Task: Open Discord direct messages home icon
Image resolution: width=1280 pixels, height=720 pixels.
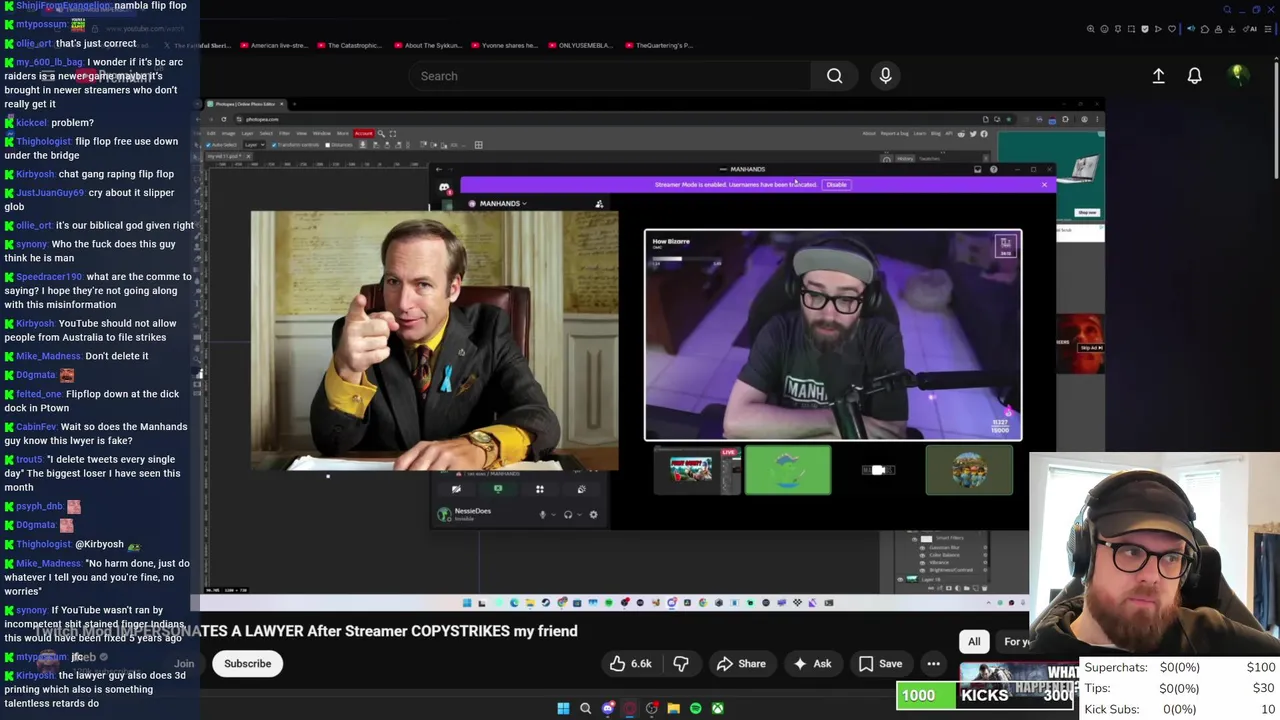Action: (444, 187)
